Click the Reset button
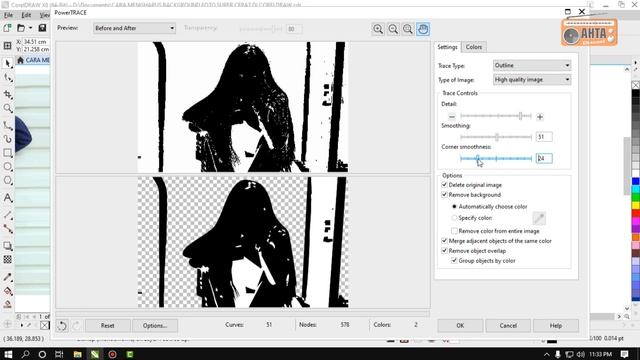The width and height of the screenshot is (640, 360). pos(108,326)
